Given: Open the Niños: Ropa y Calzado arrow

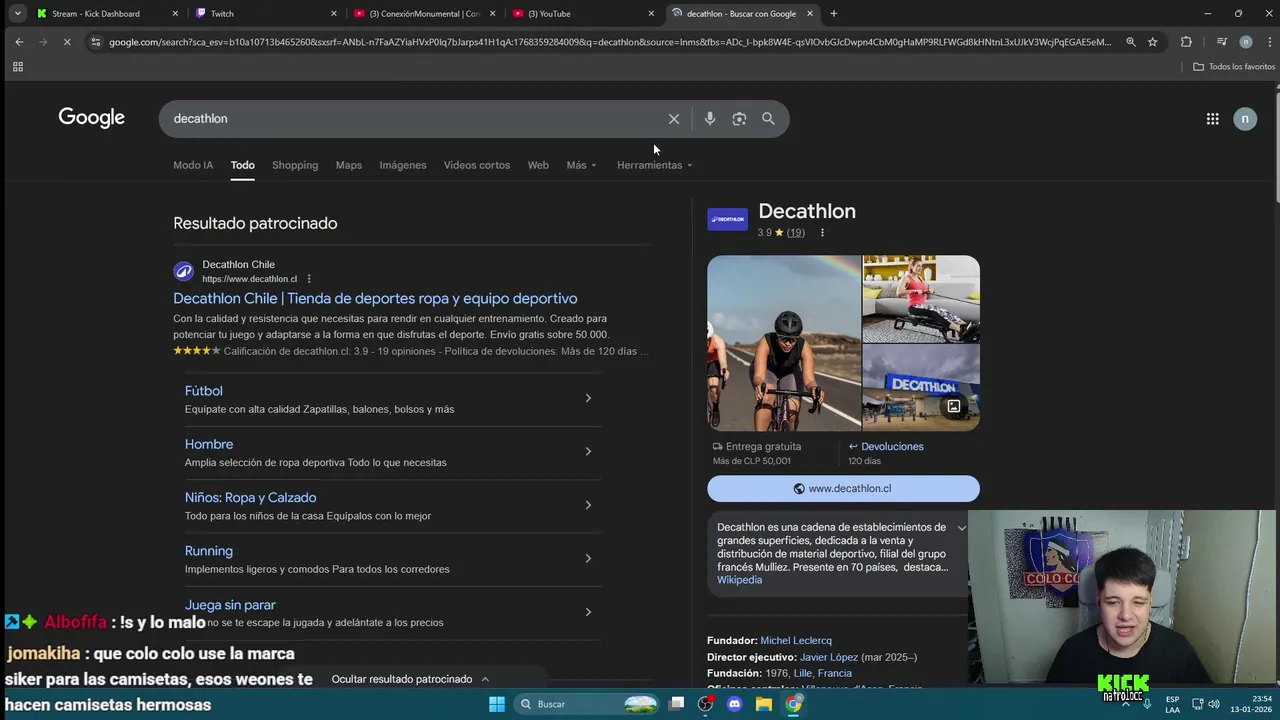Looking at the screenshot, I should (x=588, y=505).
